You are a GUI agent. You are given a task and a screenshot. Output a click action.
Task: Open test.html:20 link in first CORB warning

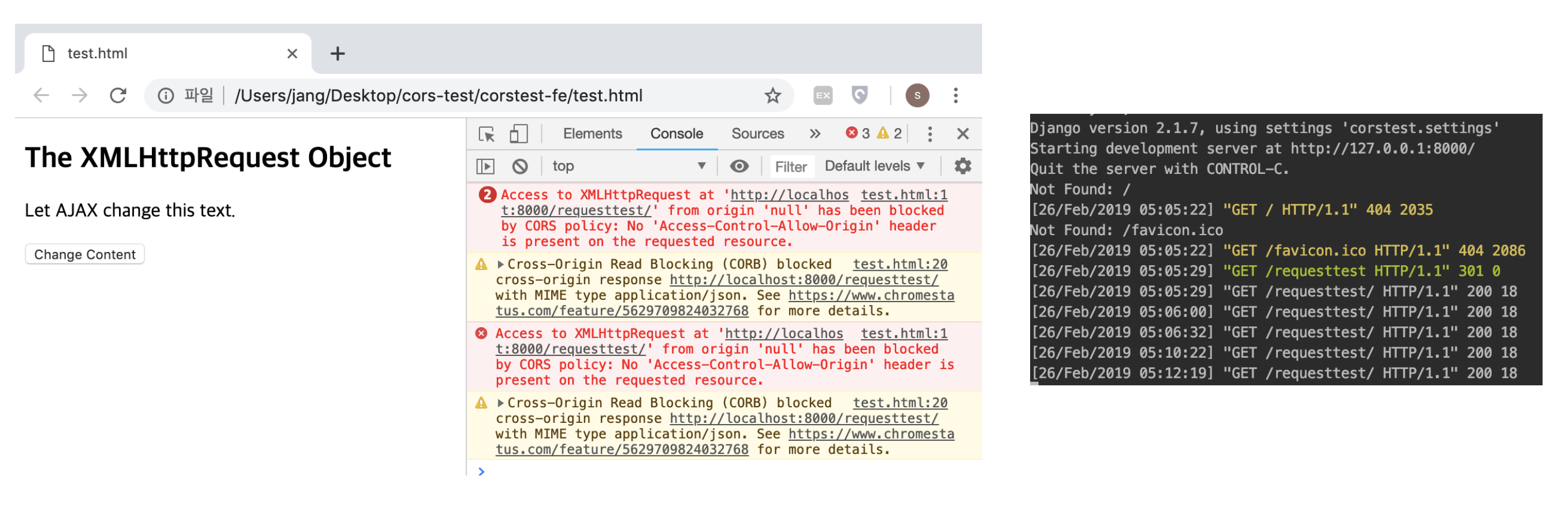900,264
